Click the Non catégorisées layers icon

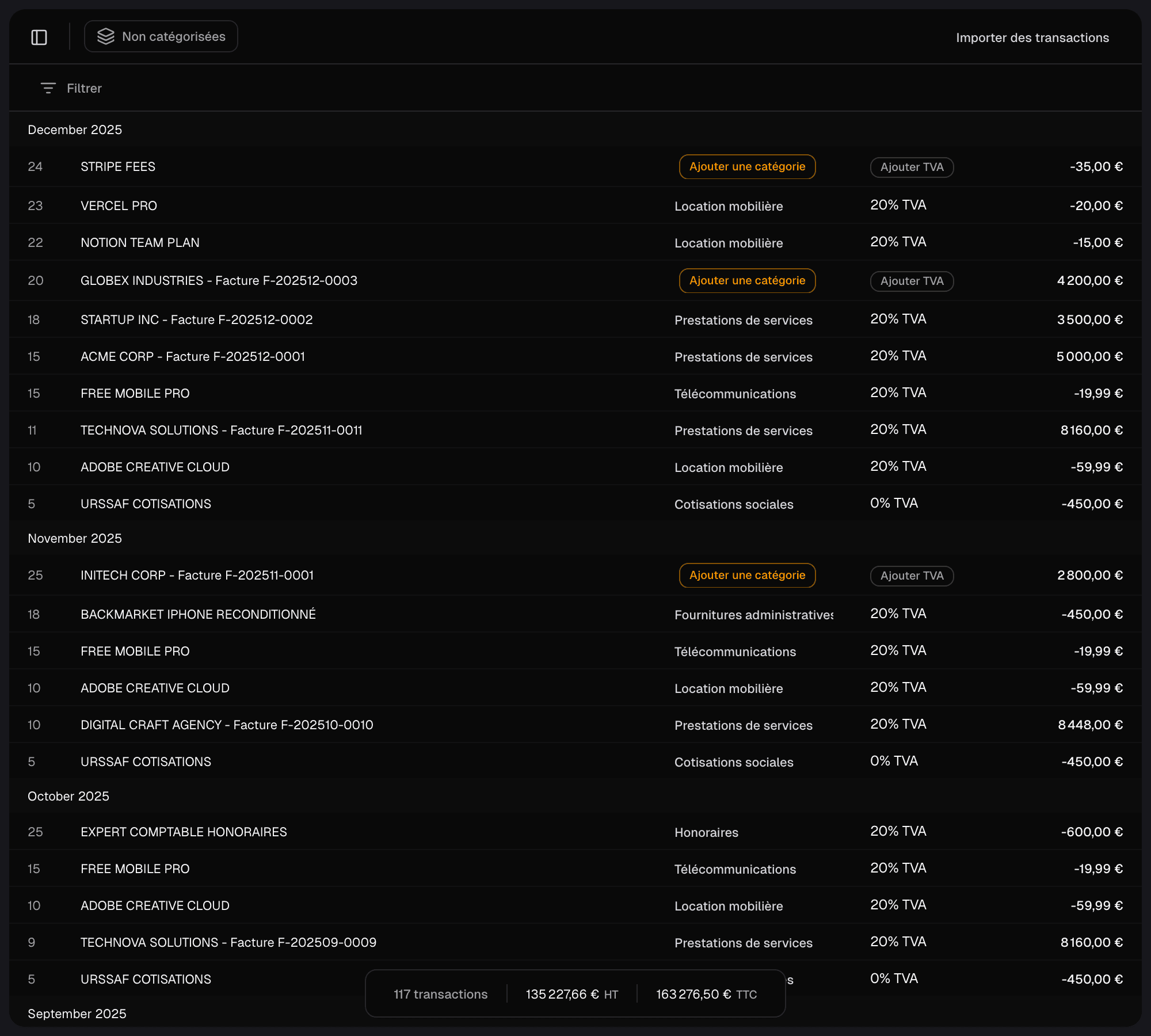[106, 36]
